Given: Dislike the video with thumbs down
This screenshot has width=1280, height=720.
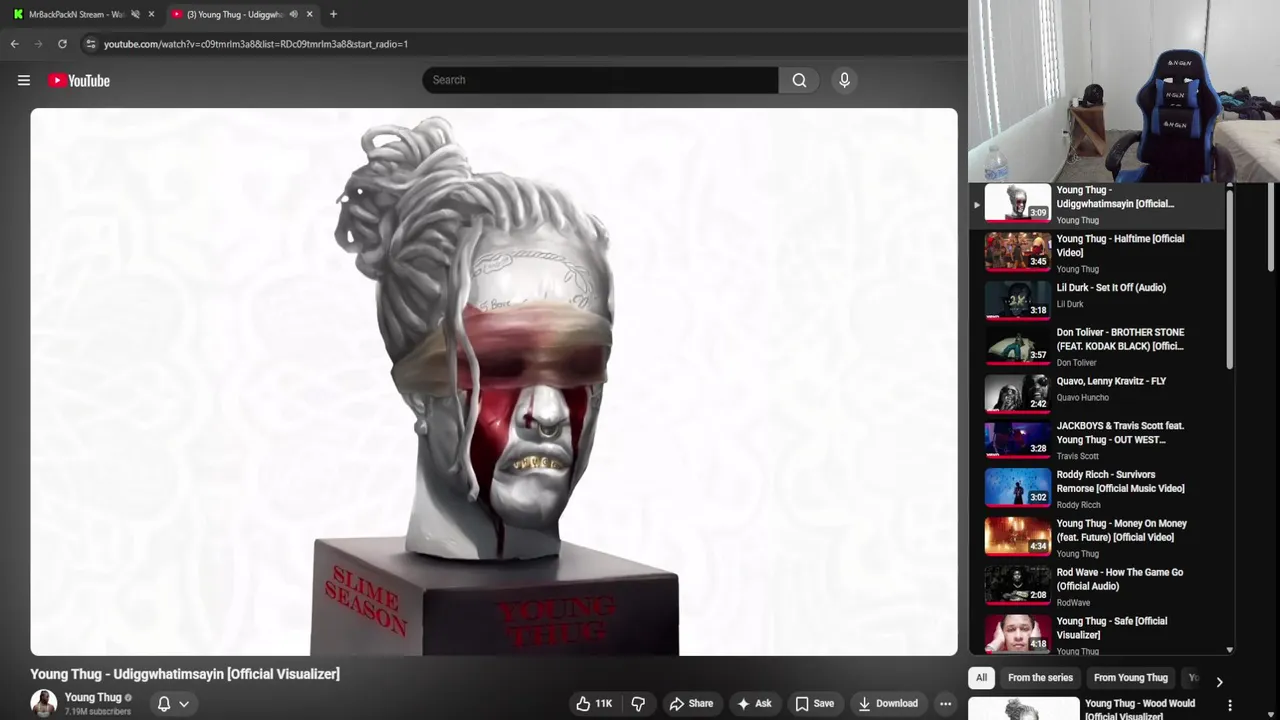Looking at the screenshot, I should 638,704.
